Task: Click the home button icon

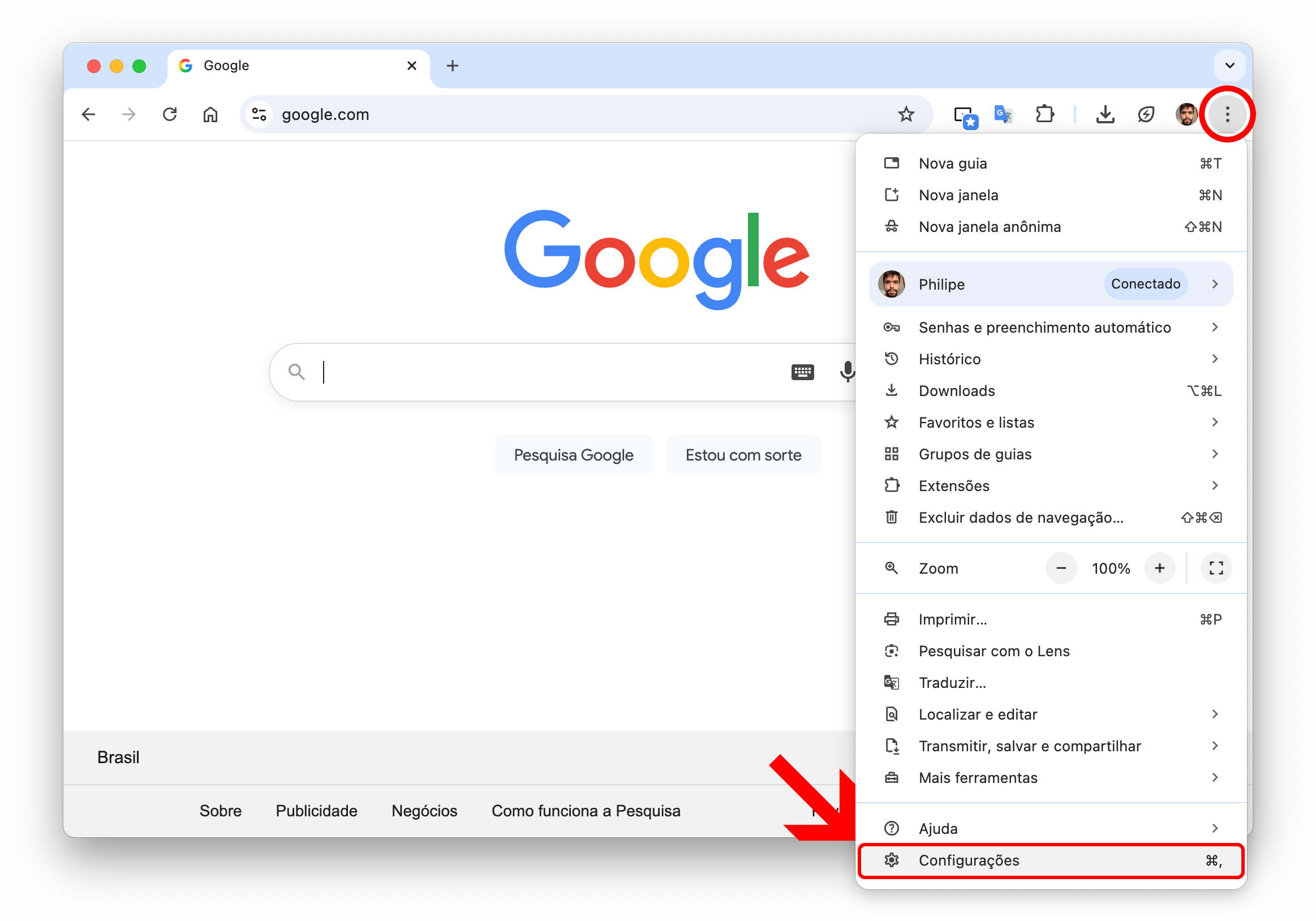Action: 210,115
